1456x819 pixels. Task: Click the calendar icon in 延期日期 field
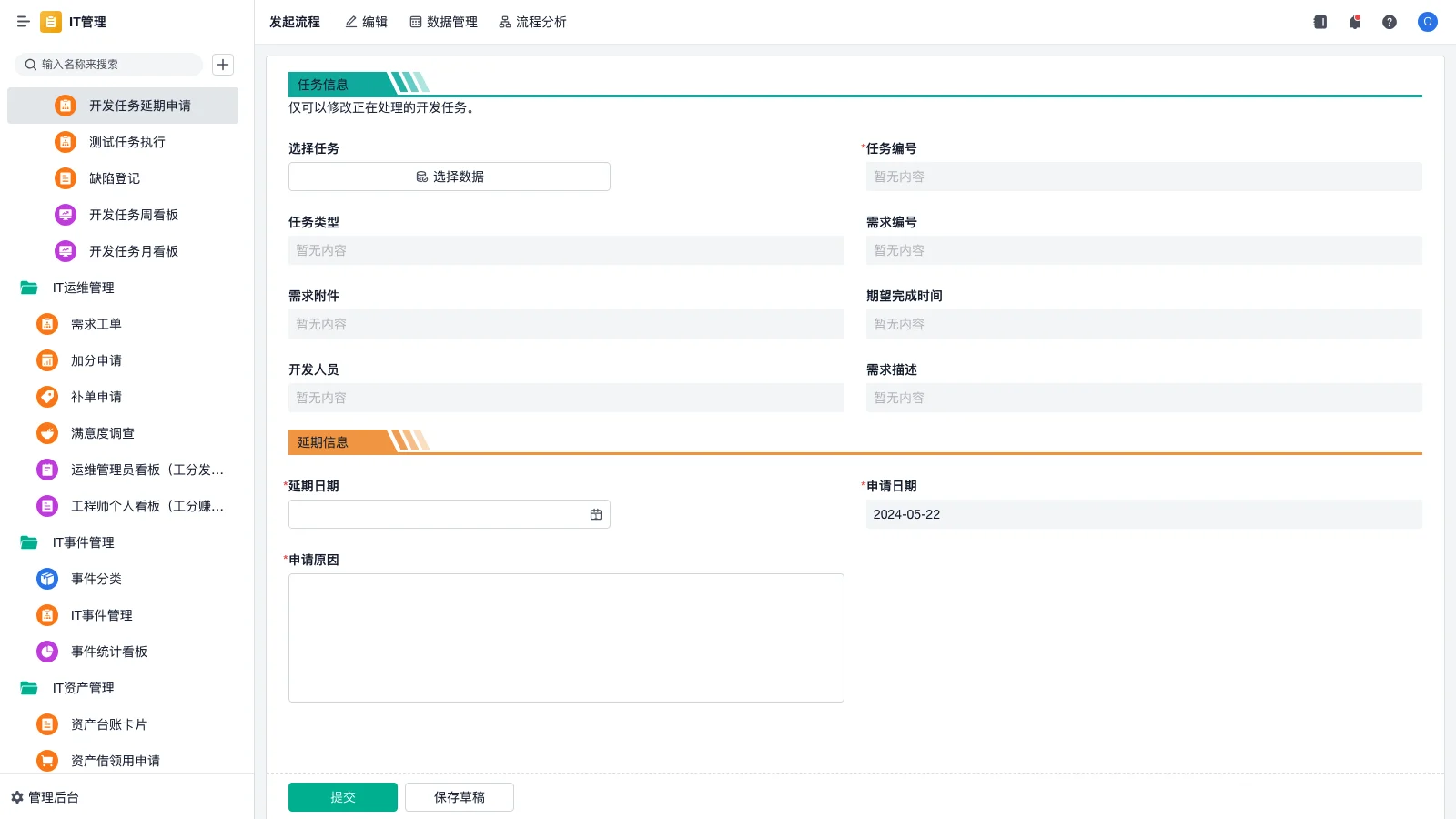tap(596, 514)
